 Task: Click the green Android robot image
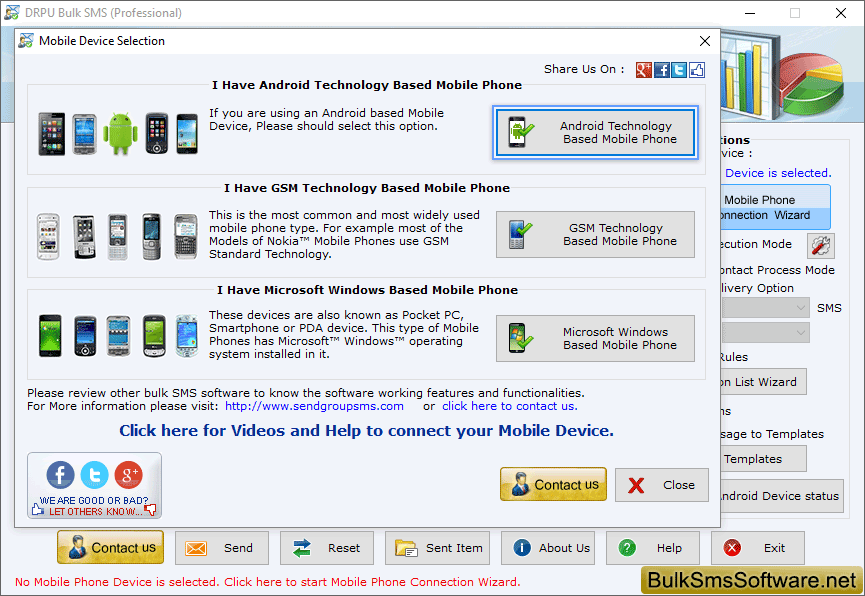pos(121,133)
